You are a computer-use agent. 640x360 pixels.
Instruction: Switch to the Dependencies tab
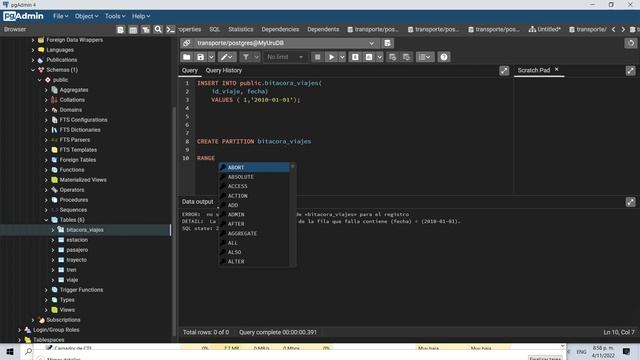tap(280, 29)
